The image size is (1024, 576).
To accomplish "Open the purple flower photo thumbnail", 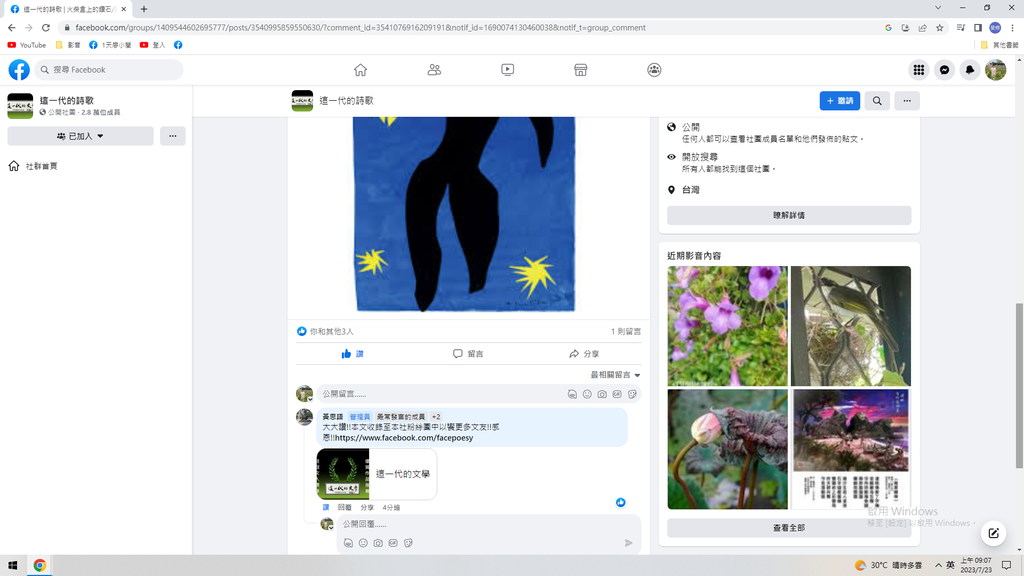I will (727, 326).
